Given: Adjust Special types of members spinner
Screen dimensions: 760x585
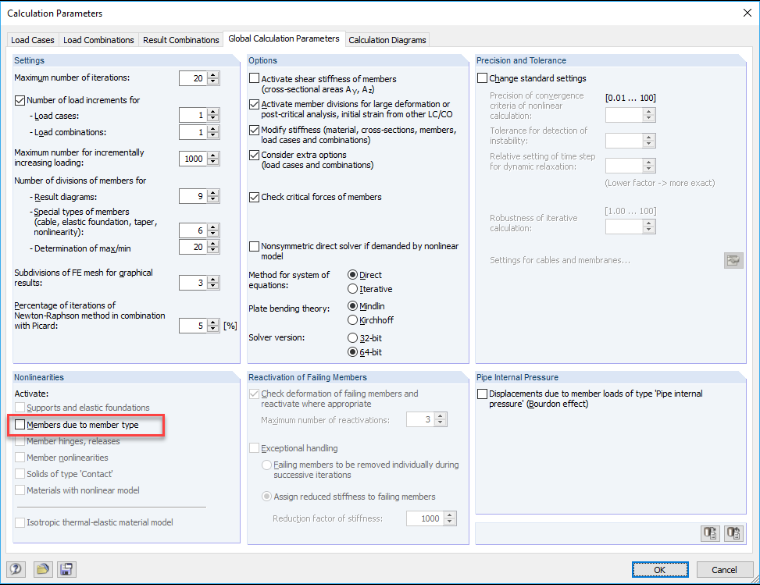Looking at the screenshot, I should [213, 230].
